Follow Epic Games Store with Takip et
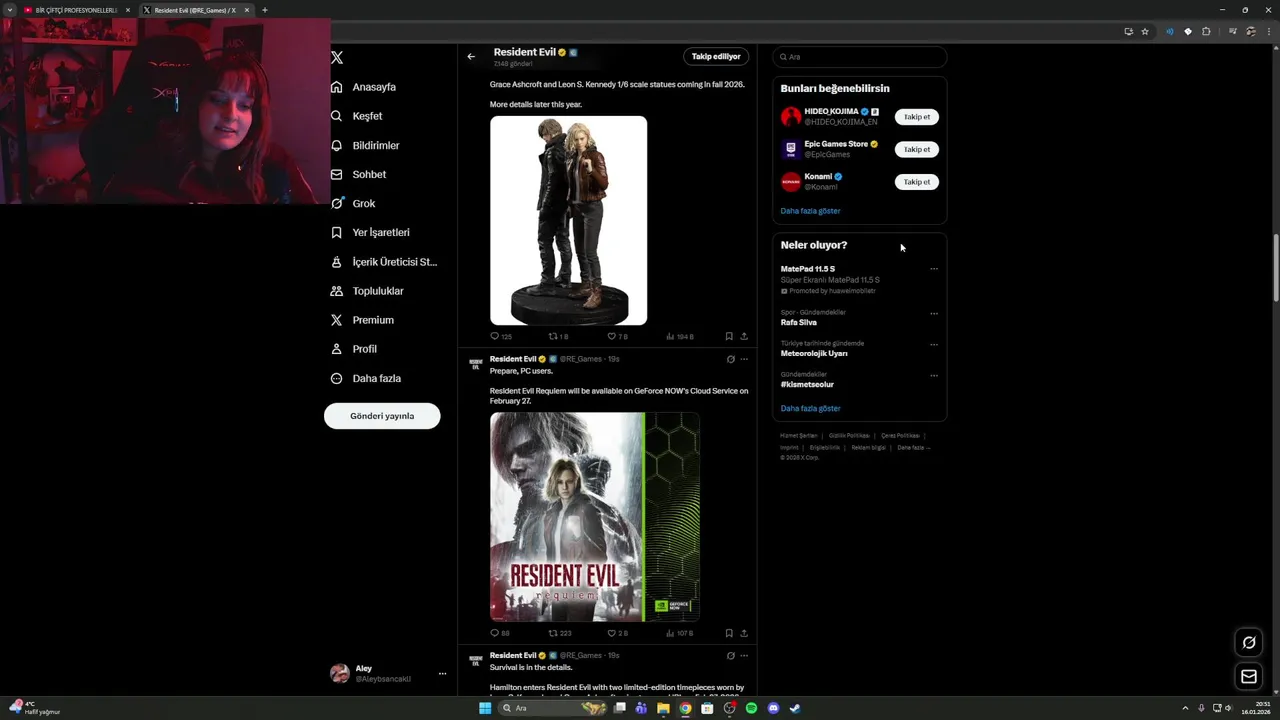Viewport: 1280px width, 720px height. pos(916,149)
